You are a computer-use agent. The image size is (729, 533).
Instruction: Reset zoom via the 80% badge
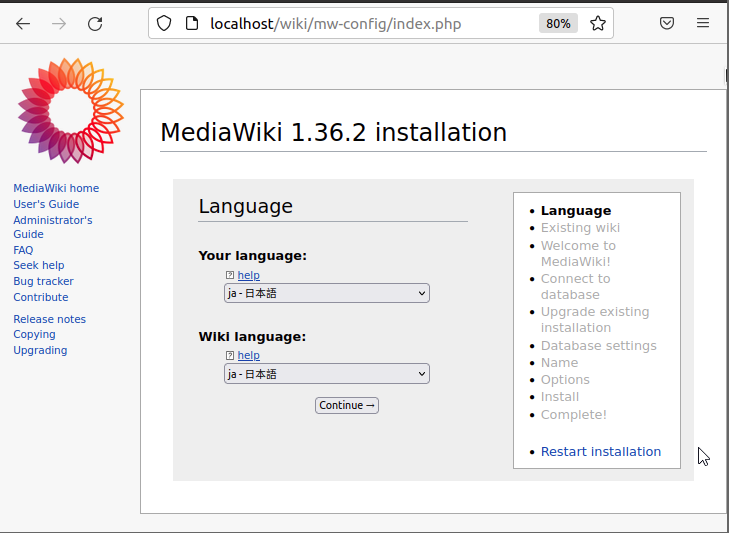tap(558, 23)
